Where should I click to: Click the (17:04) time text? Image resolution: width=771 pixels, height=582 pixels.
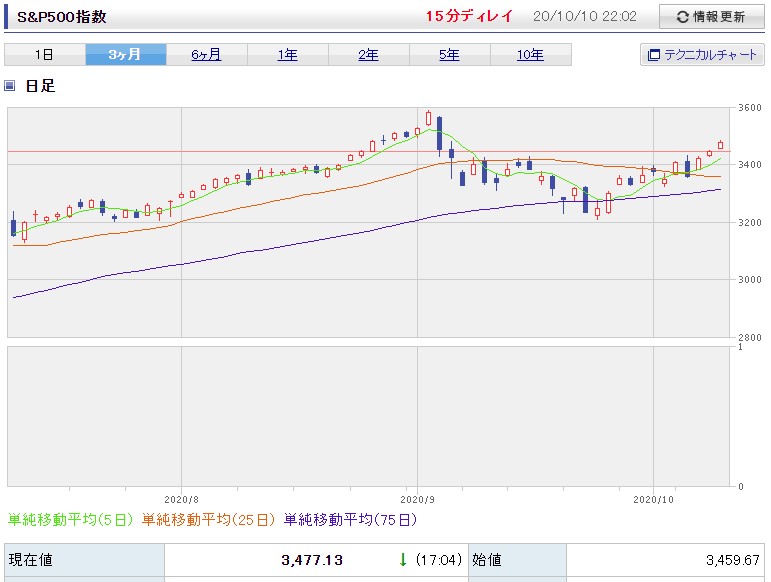point(439,560)
